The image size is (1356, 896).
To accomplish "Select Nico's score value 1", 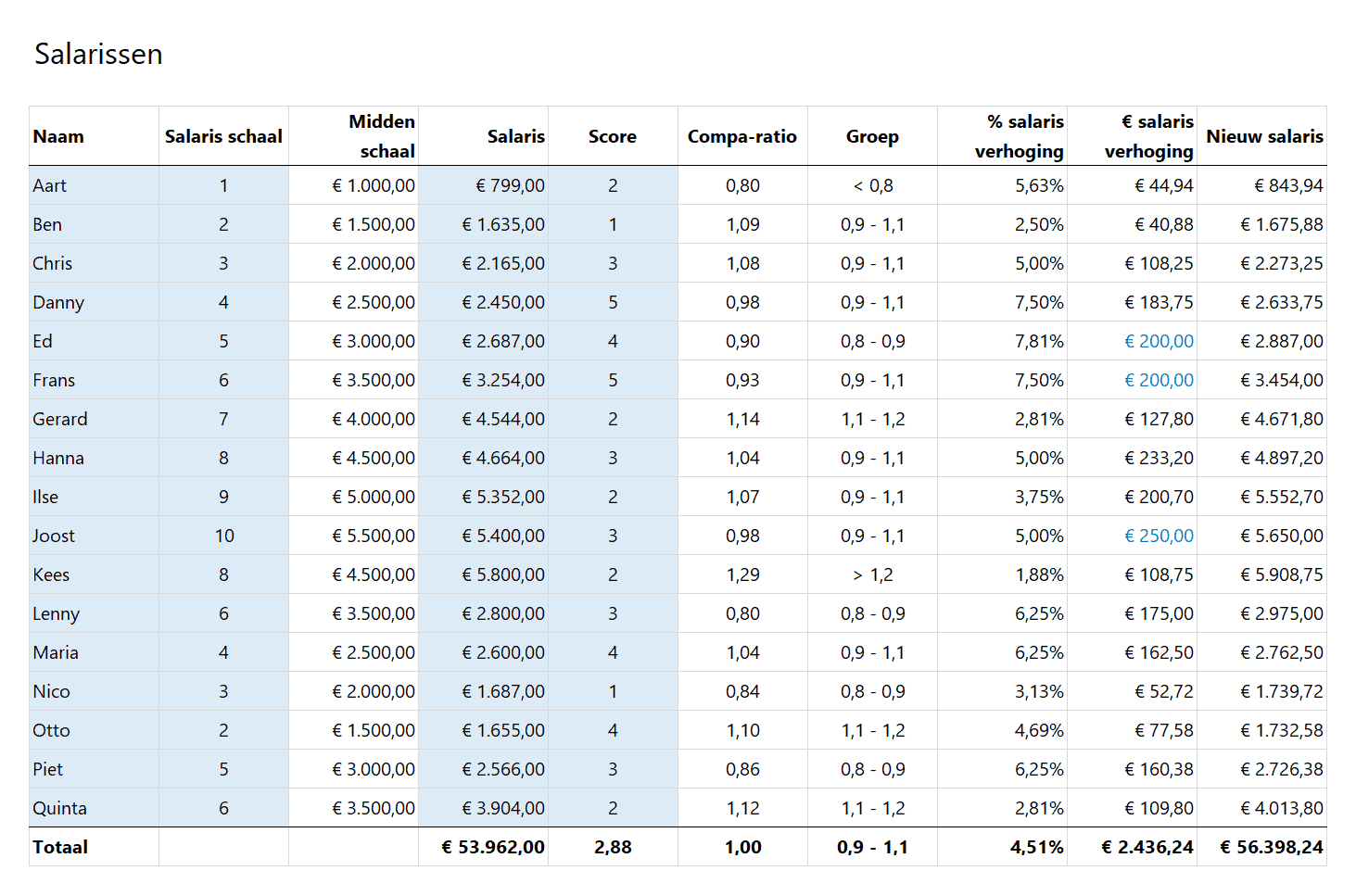I will pyautogui.click(x=612, y=690).
